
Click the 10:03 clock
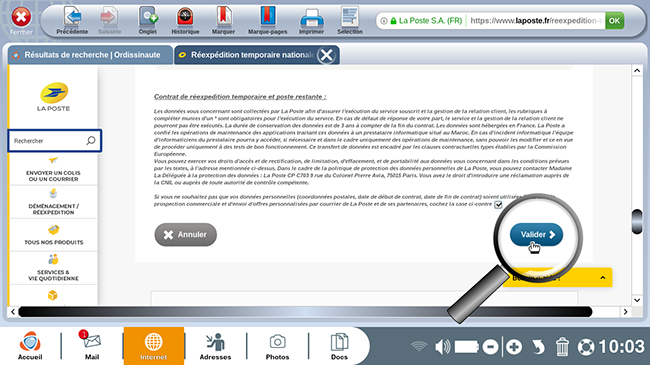(621, 346)
